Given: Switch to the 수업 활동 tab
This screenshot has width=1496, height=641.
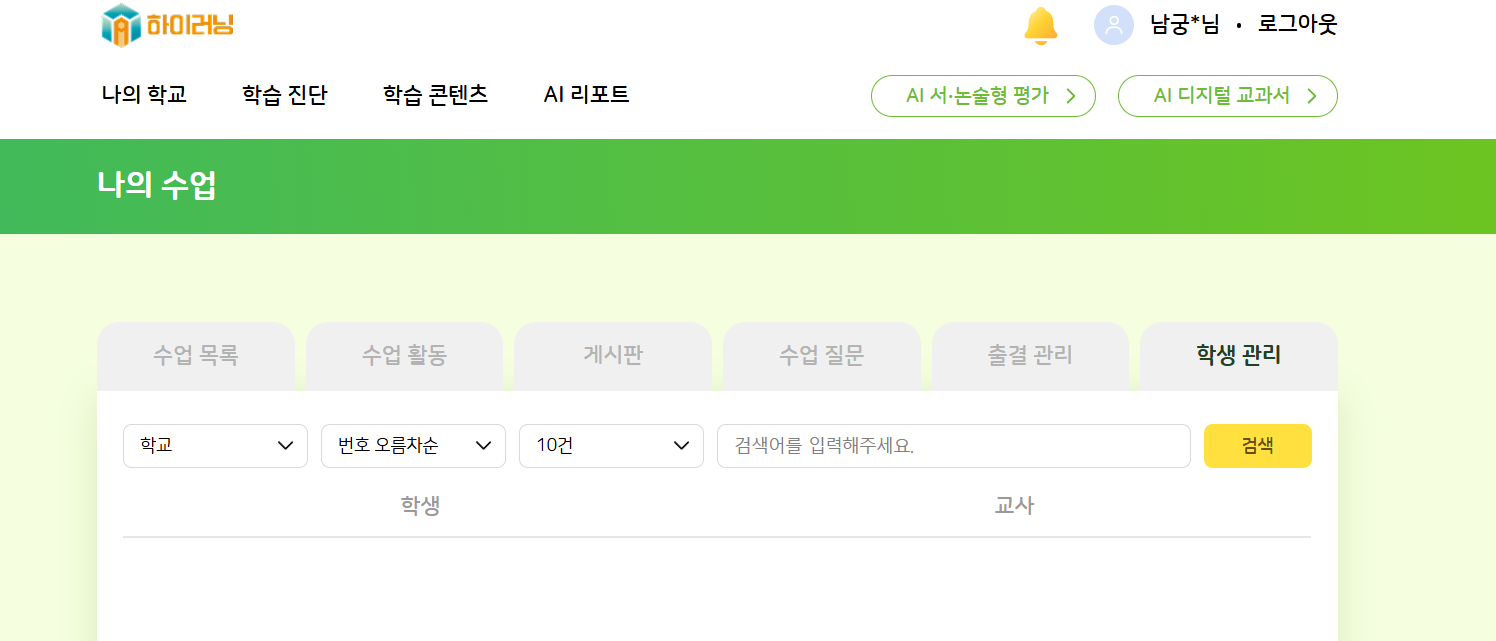Looking at the screenshot, I should [404, 355].
